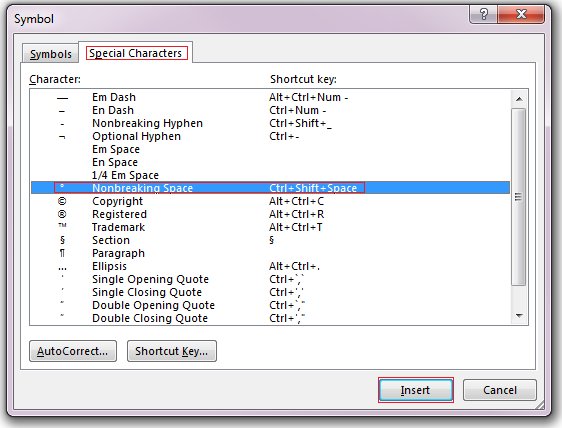Screen dimensions: 562x428
Task: Click the Ctrl+Num - shortcut text
Action: (298, 110)
